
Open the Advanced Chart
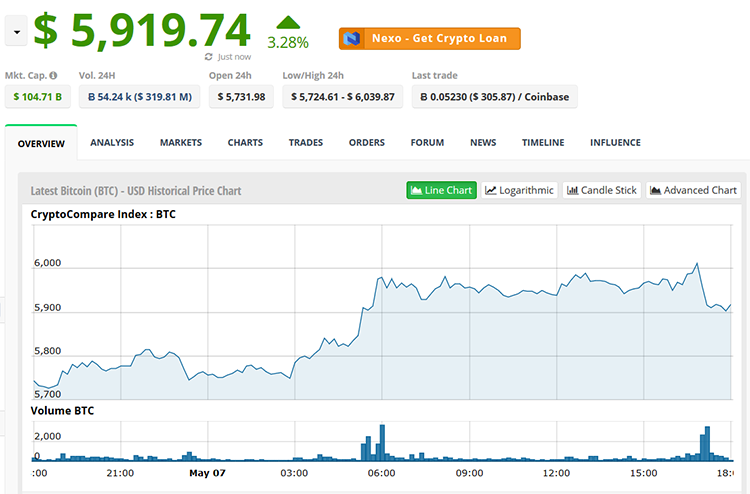tap(693, 190)
